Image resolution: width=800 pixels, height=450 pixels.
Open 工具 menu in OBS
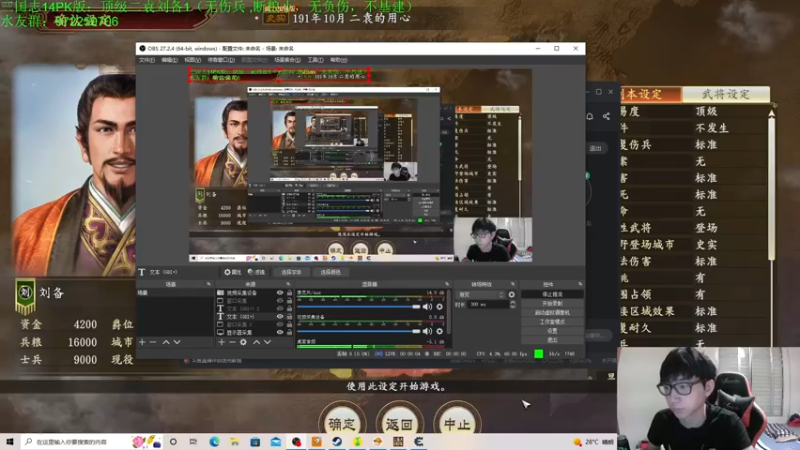coord(315,60)
